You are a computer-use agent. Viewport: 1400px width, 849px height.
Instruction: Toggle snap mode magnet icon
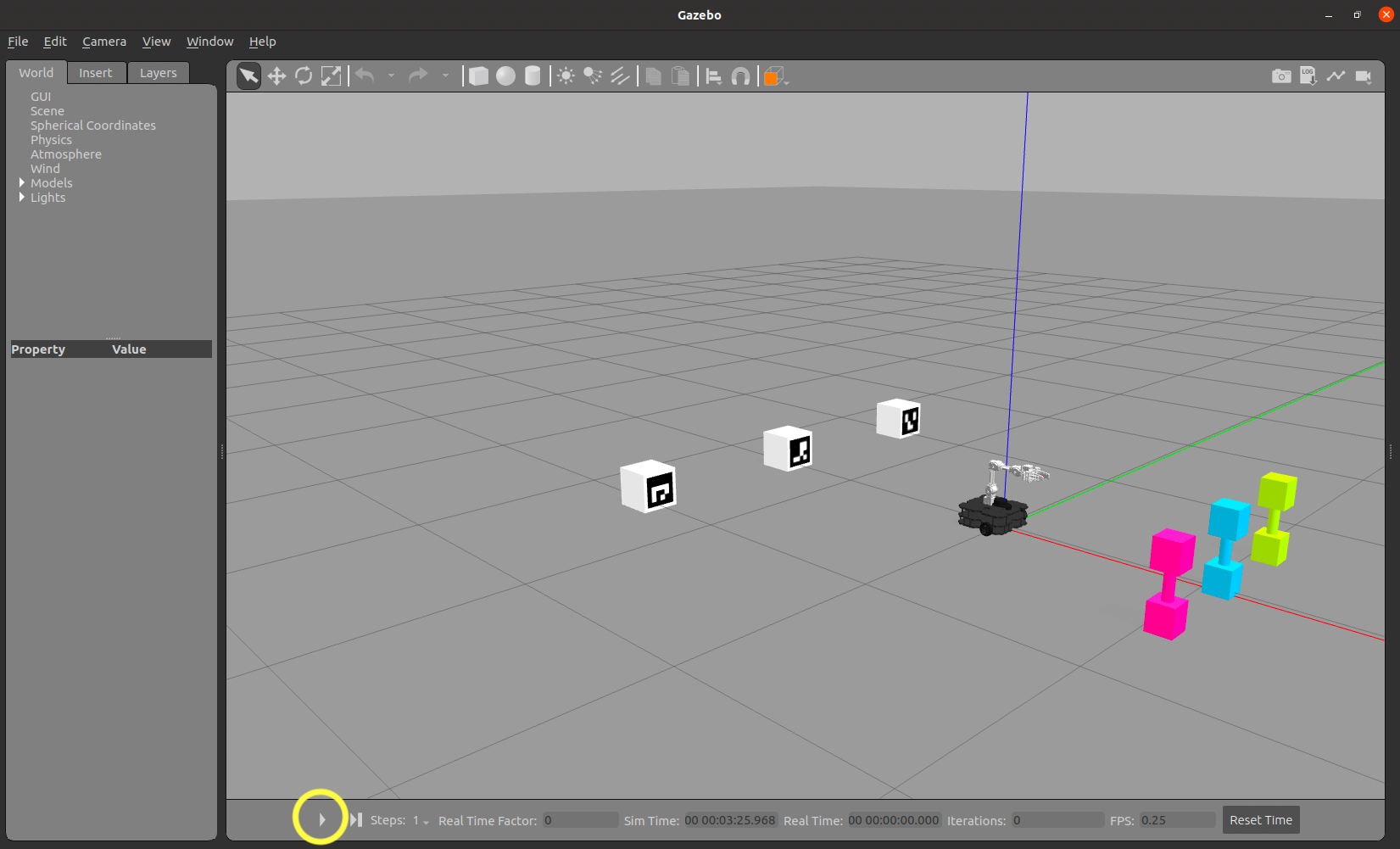click(740, 76)
